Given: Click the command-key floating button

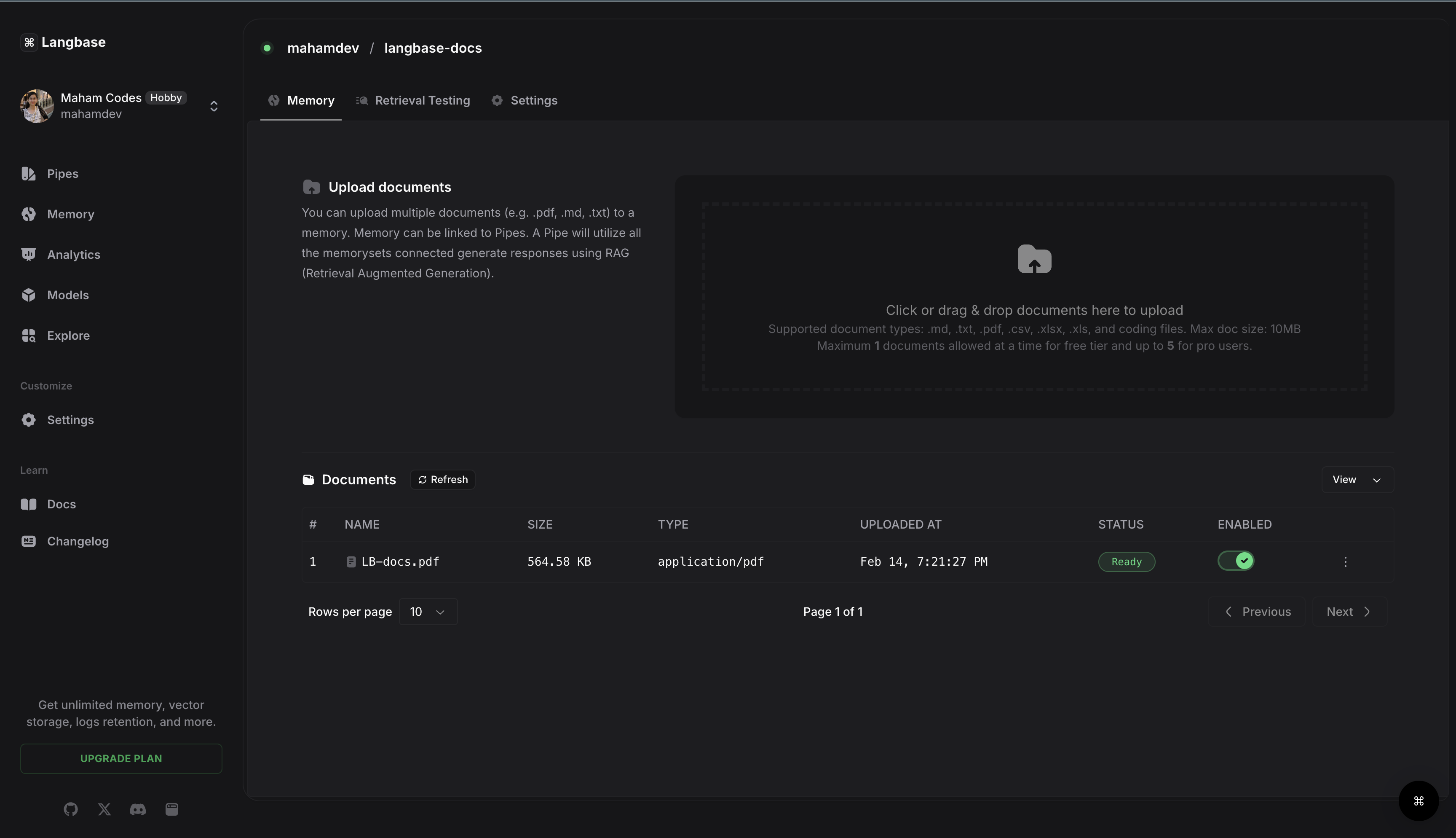Looking at the screenshot, I should click(x=1418, y=800).
